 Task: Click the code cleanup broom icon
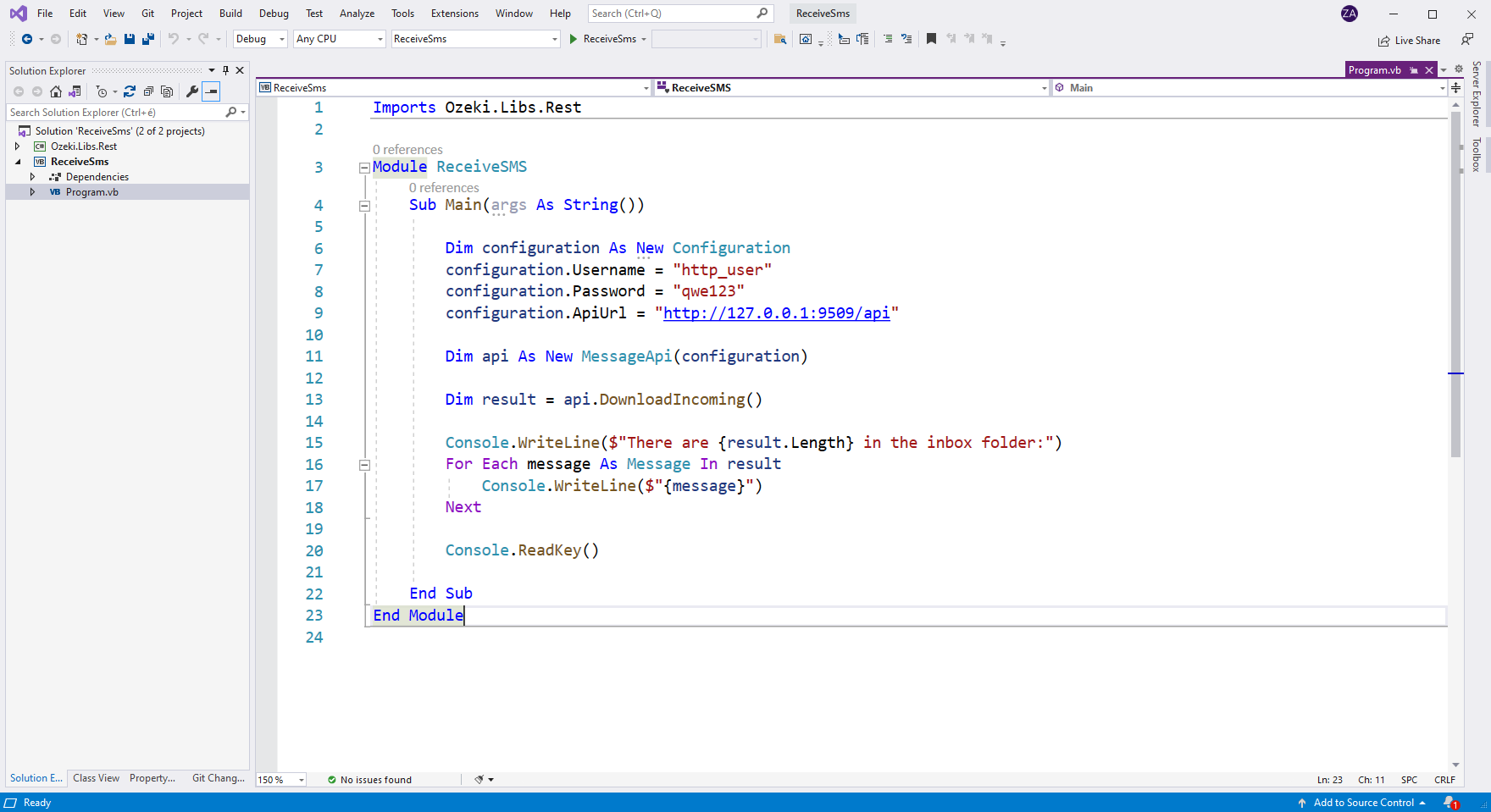pyautogui.click(x=479, y=780)
